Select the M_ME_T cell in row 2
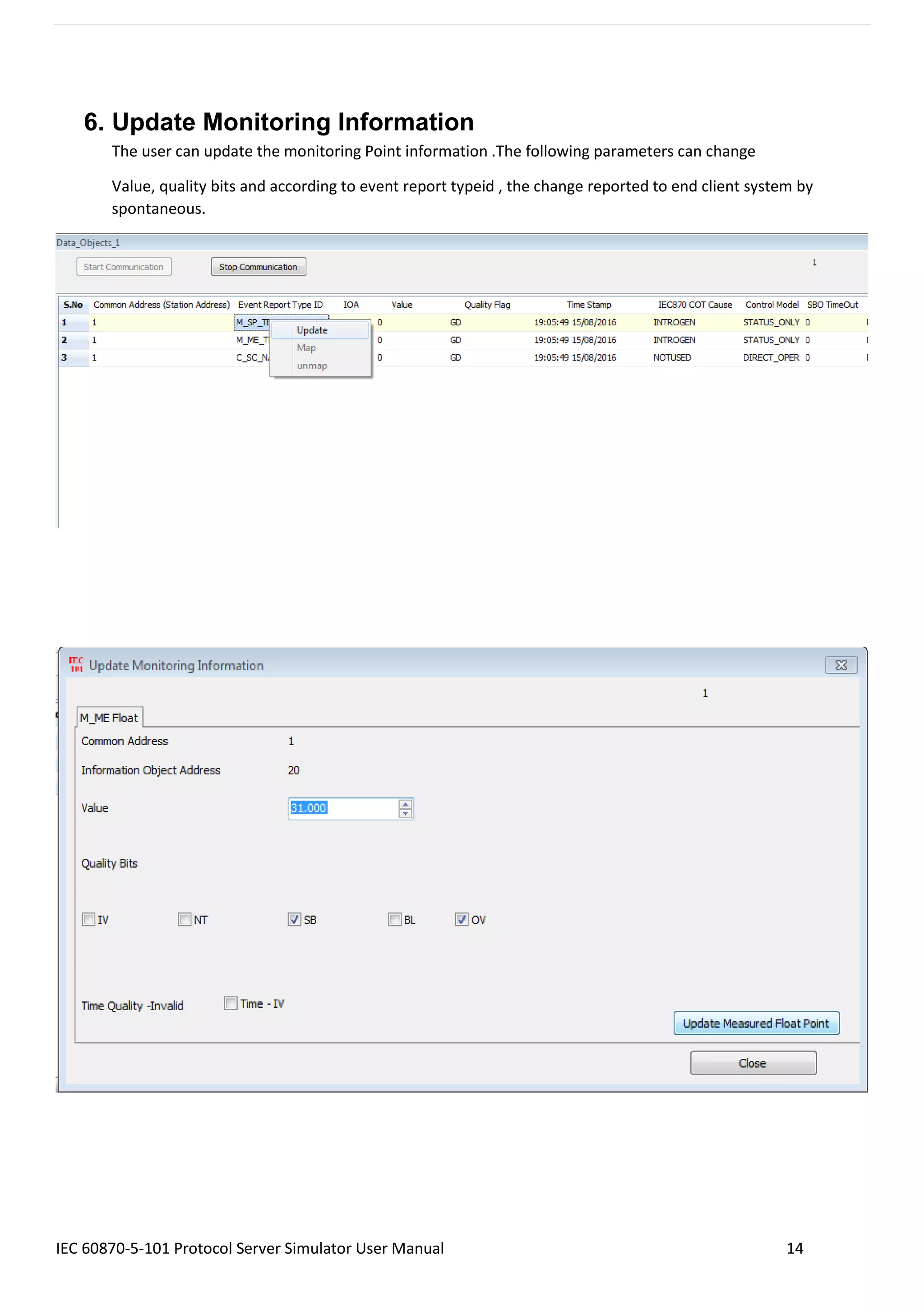924x1307 pixels. (252, 340)
